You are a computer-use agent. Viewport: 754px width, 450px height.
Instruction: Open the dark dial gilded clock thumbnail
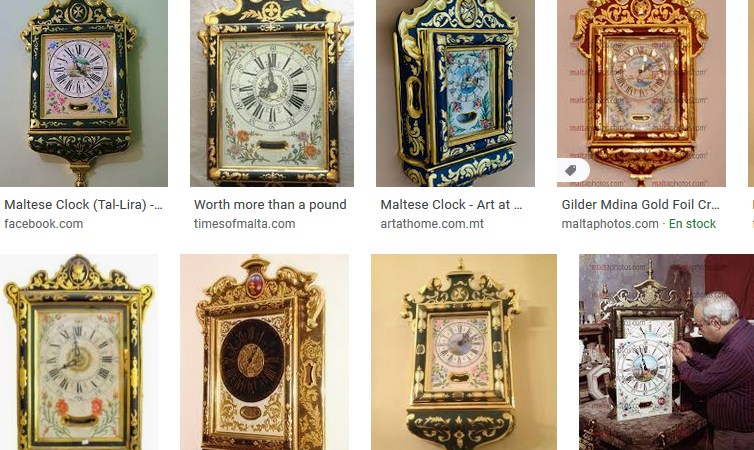264,352
